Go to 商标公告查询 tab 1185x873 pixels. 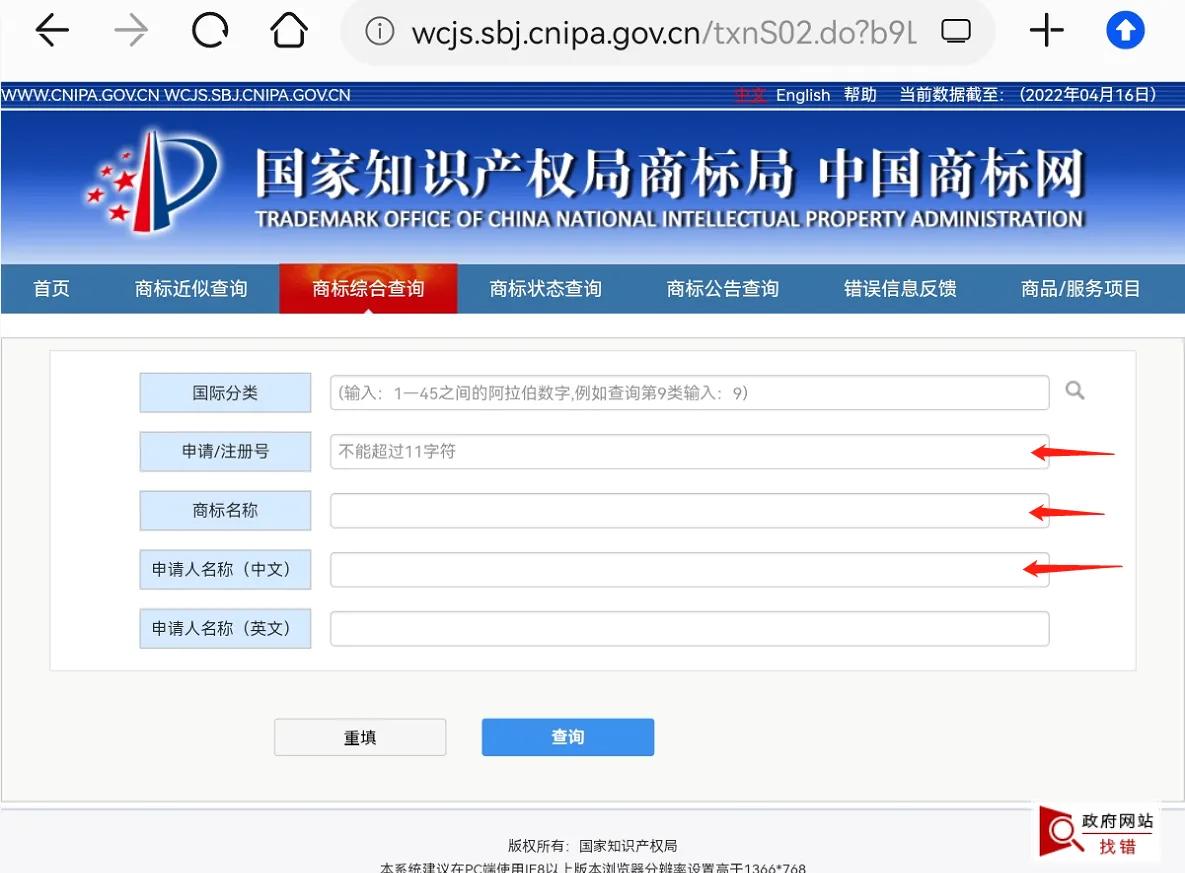point(722,289)
